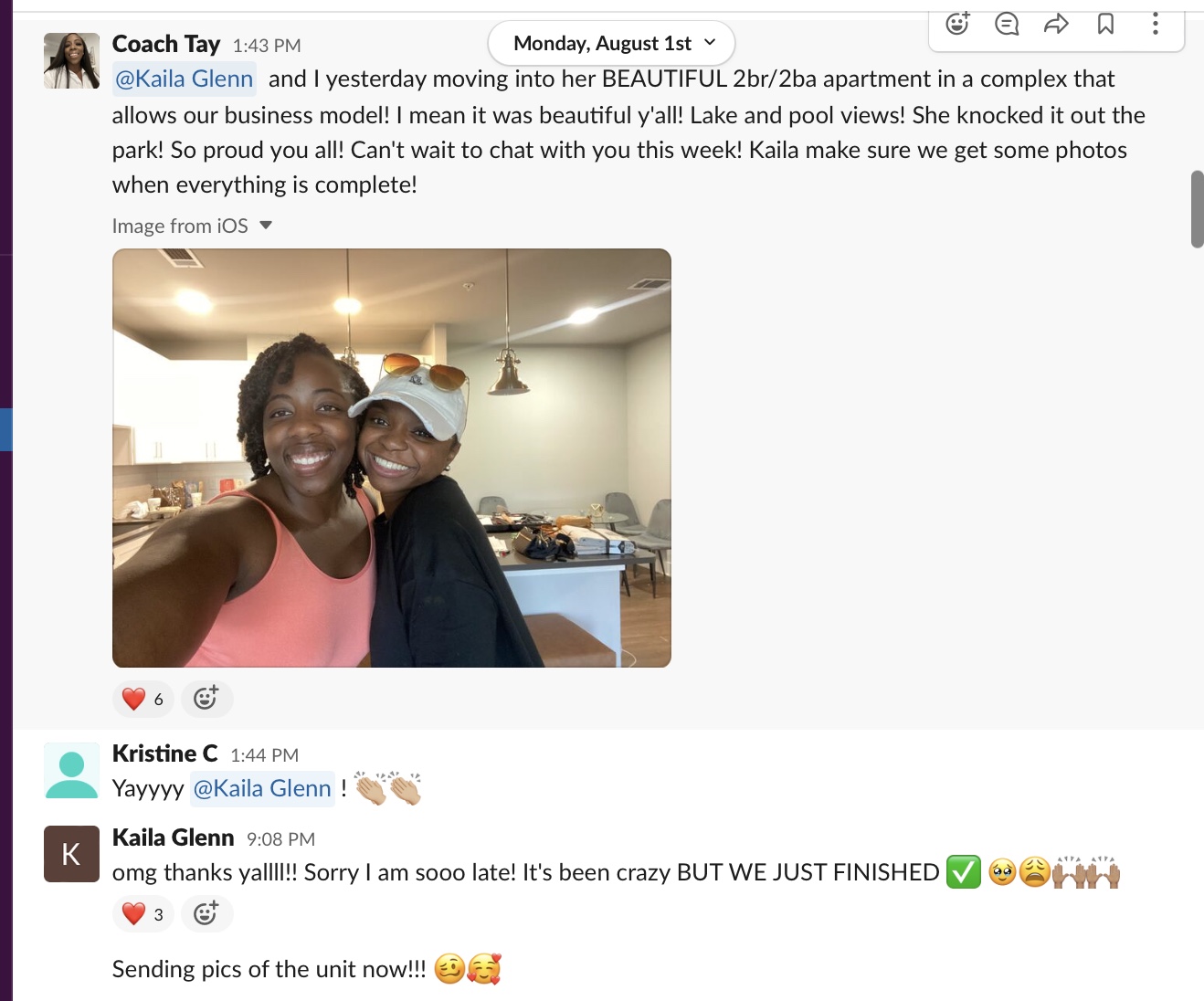Bookmark Coach Tay's message
Screen dimensions: 1204x1001
(x=1105, y=24)
